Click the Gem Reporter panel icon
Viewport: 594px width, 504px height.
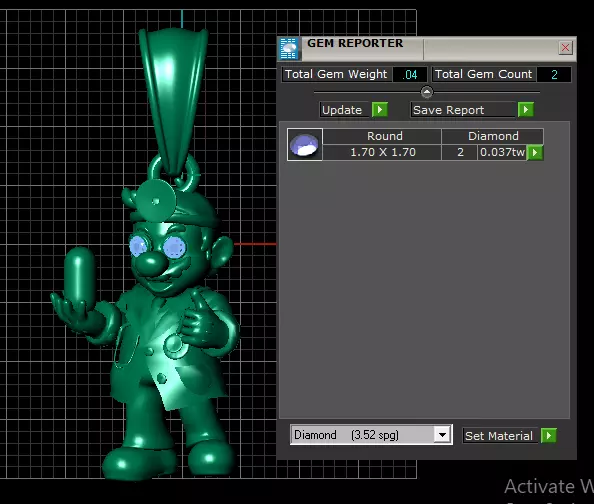(289, 49)
